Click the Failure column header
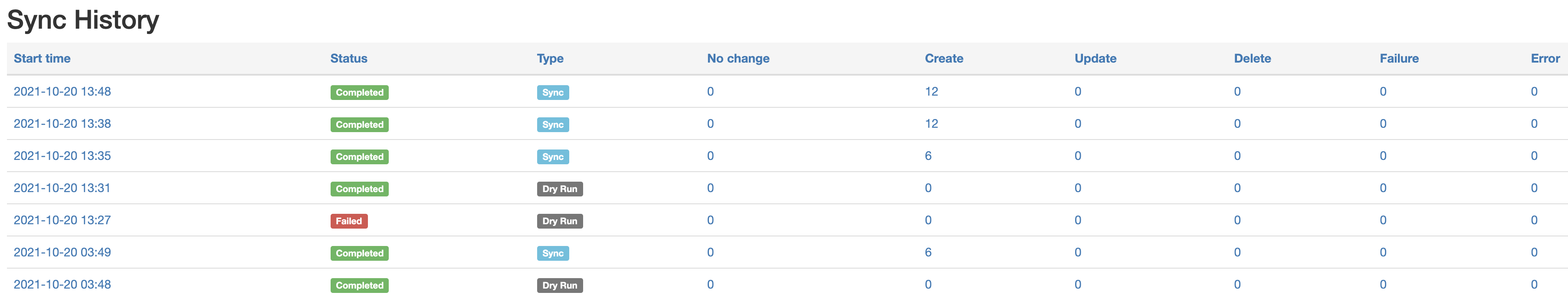1568x299 pixels. click(x=1399, y=59)
